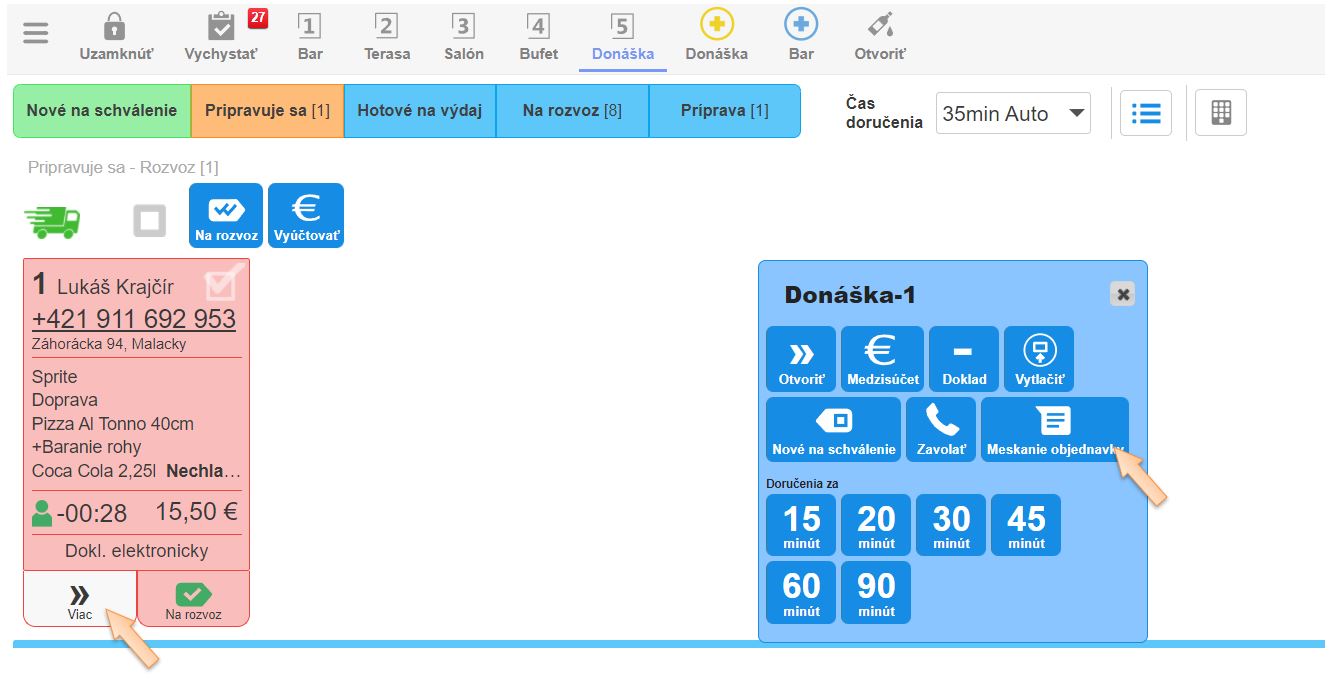This screenshot has width=1337, height=690.
Task: Open the 35min Auto delivery time dropdown
Action: pyautogui.click(x=1013, y=114)
